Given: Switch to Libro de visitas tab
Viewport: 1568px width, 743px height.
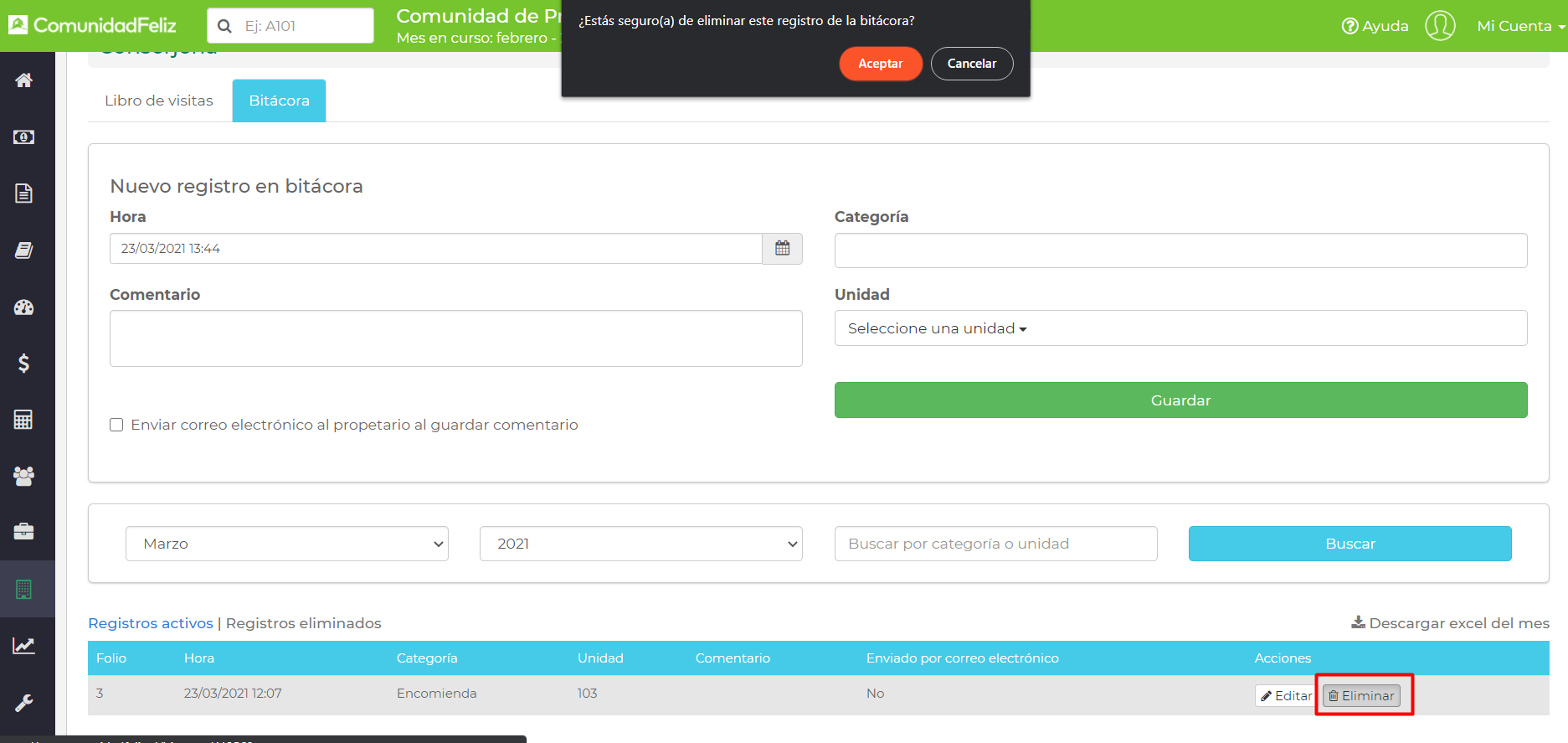Looking at the screenshot, I should click(x=159, y=101).
